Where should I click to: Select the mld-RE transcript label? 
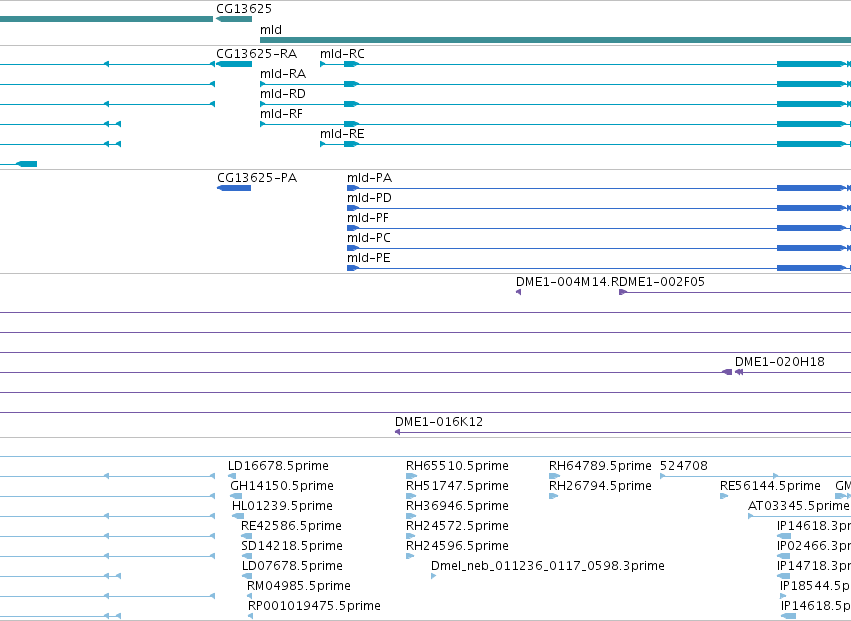(342, 134)
